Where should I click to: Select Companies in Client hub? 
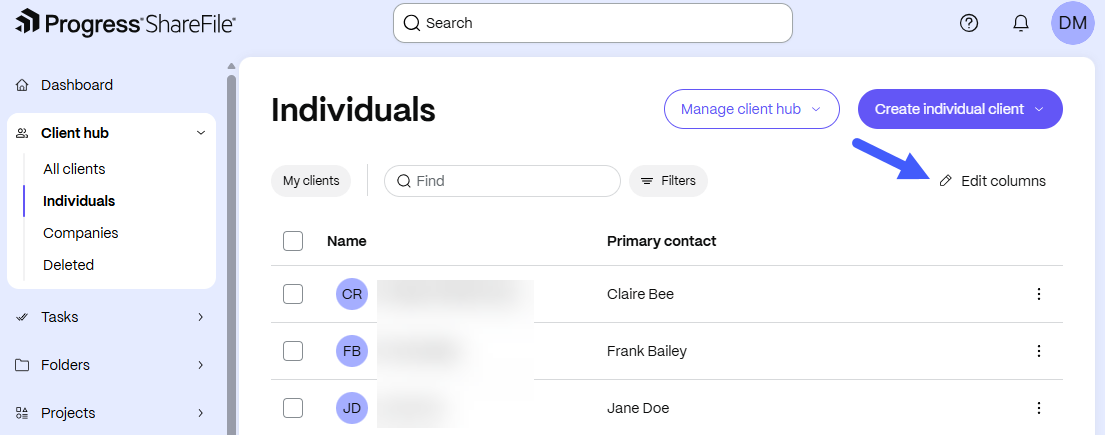pyautogui.click(x=80, y=233)
